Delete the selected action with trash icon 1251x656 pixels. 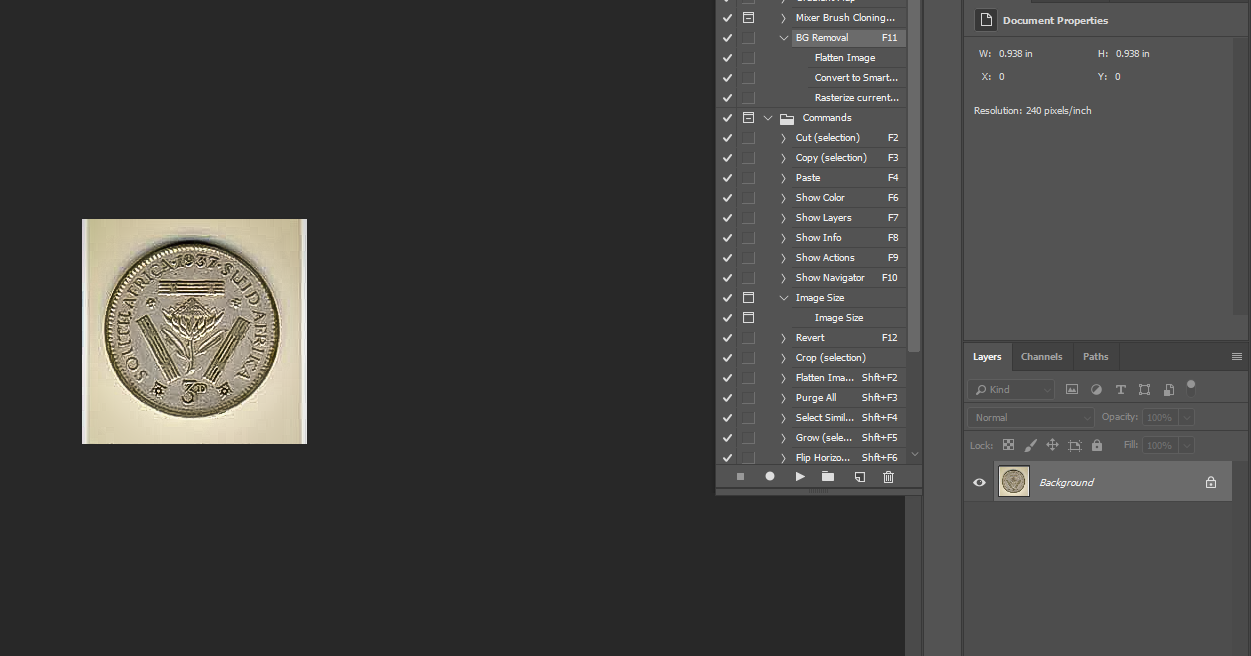click(888, 477)
